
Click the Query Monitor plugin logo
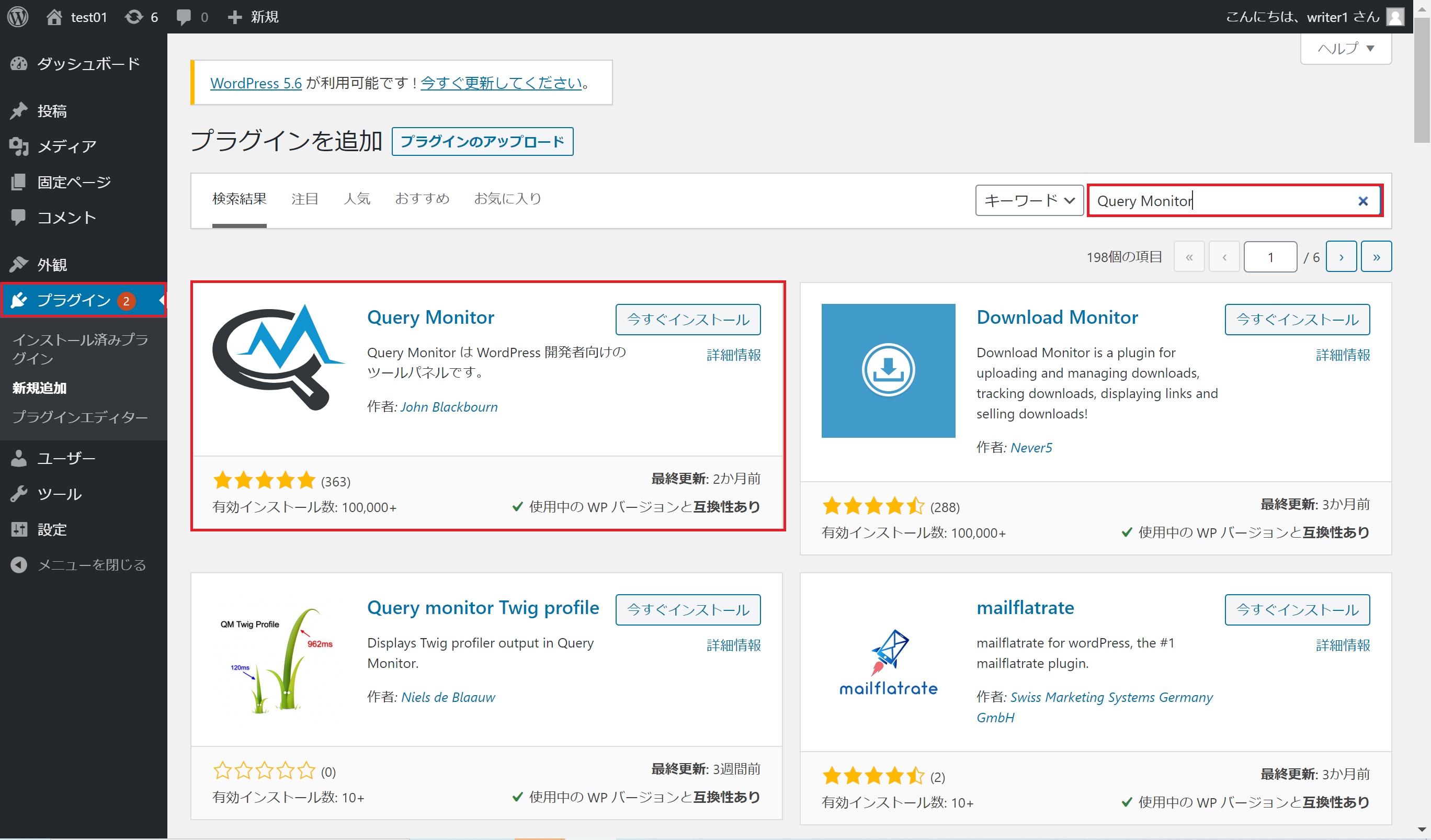[278, 357]
